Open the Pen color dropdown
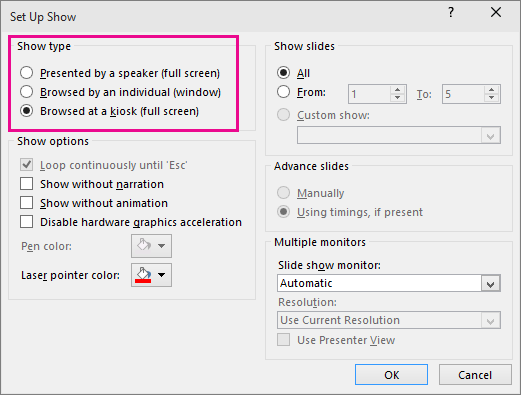This screenshot has width=521, height=395. pos(151,246)
